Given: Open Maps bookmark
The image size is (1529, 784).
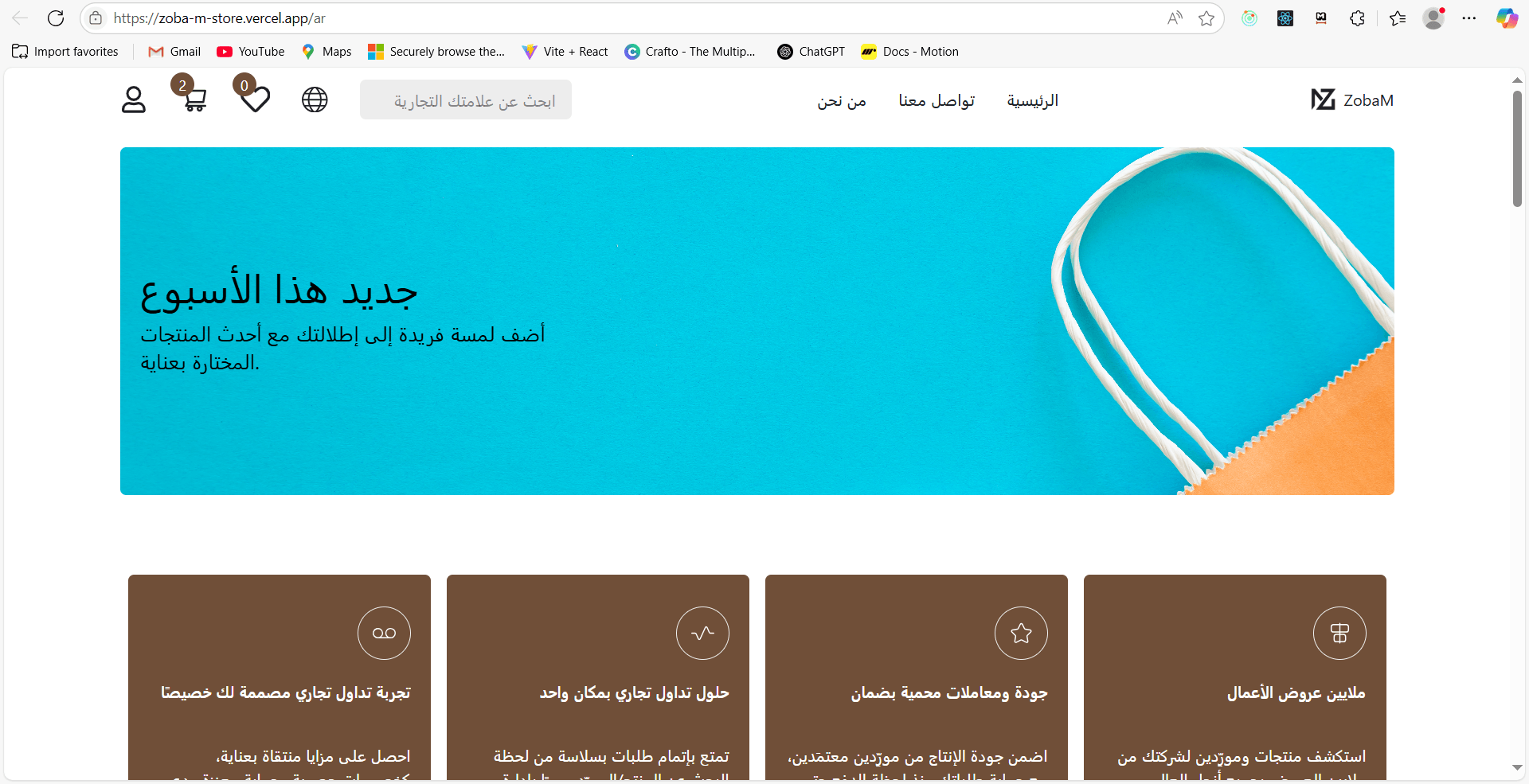Looking at the screenshot, I should 327,52.
